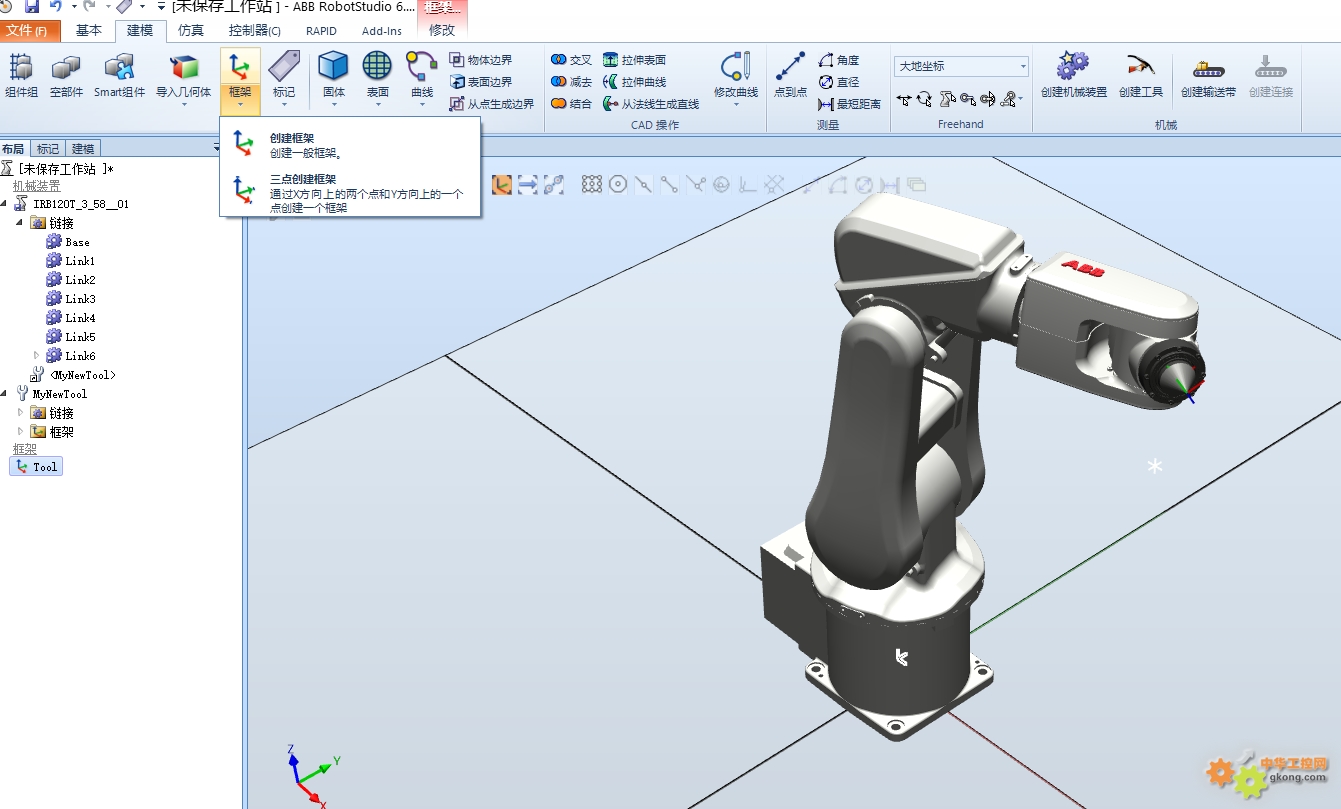Toggle the L-shaped local origin snap icon

coord(747,184)
